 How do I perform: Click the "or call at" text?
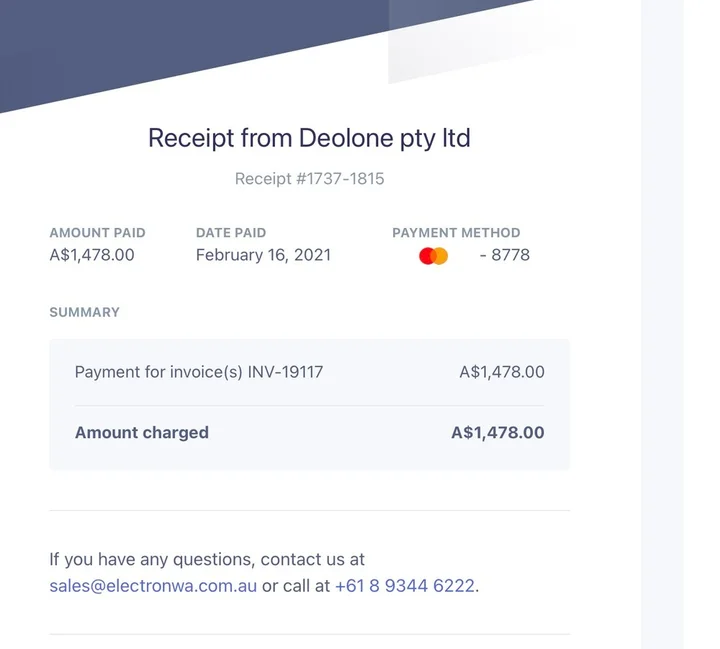point(296,586)
